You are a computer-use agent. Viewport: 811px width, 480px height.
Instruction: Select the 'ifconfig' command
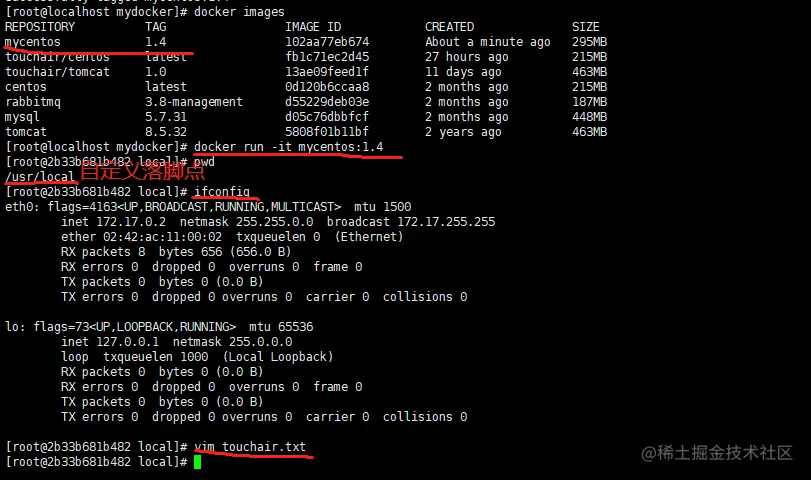click(x=221, y=192)
